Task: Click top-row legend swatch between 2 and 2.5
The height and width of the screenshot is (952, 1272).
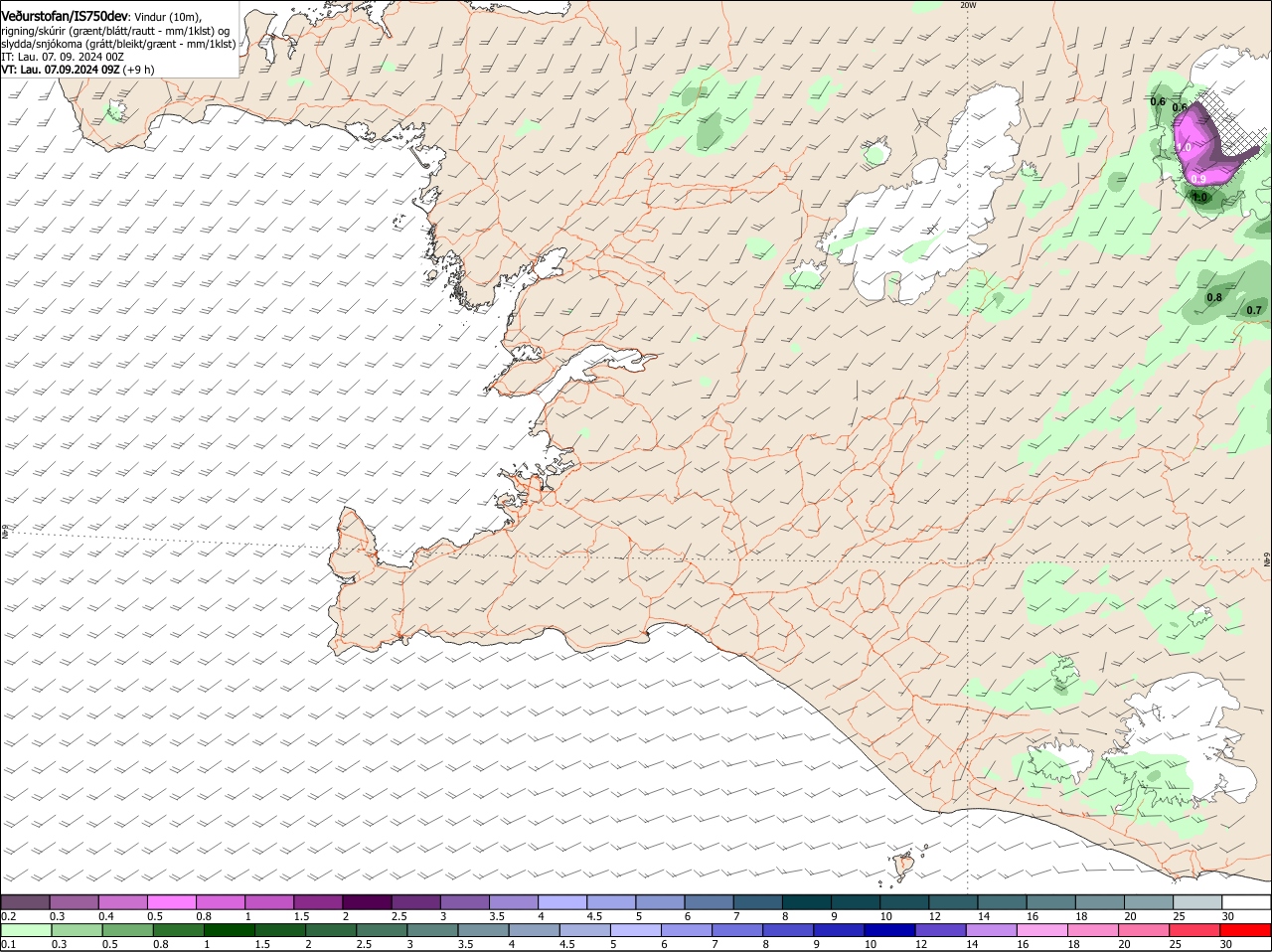Action: click(367, 901)
